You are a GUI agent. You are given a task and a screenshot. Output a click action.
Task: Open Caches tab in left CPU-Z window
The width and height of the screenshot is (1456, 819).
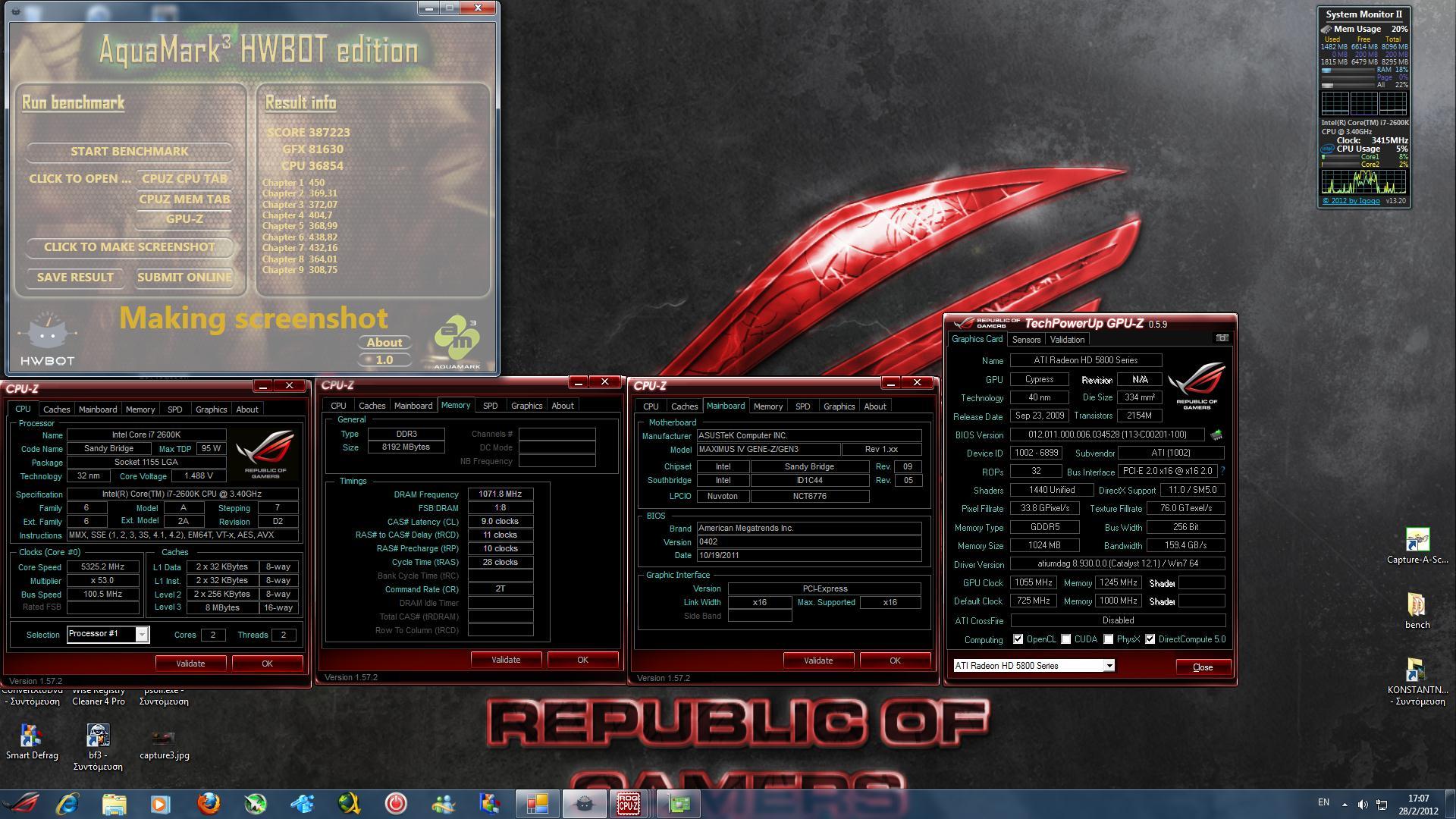tap(56, 409)
